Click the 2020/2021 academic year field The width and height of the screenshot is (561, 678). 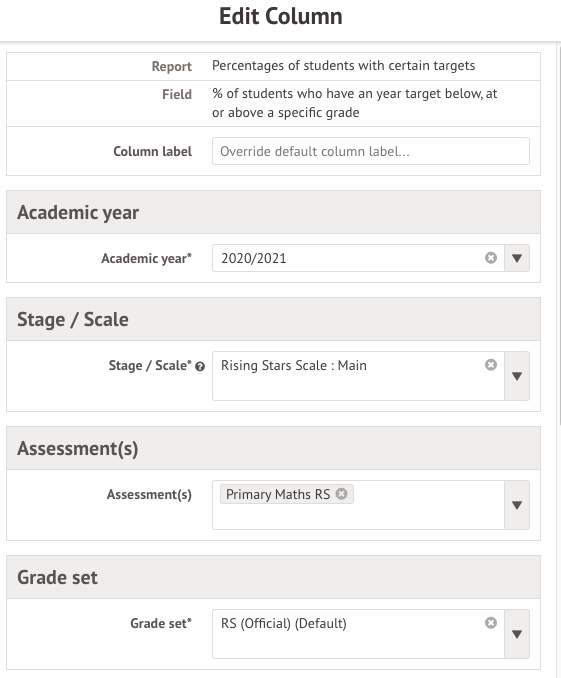[358, 258]
